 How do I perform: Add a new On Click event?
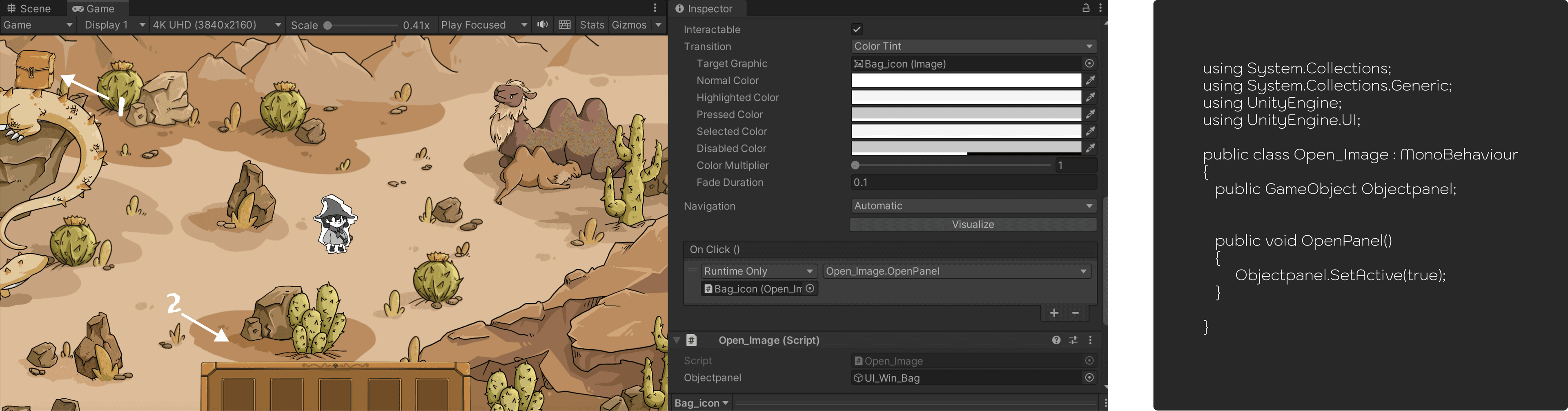(x=1054, y=313)
